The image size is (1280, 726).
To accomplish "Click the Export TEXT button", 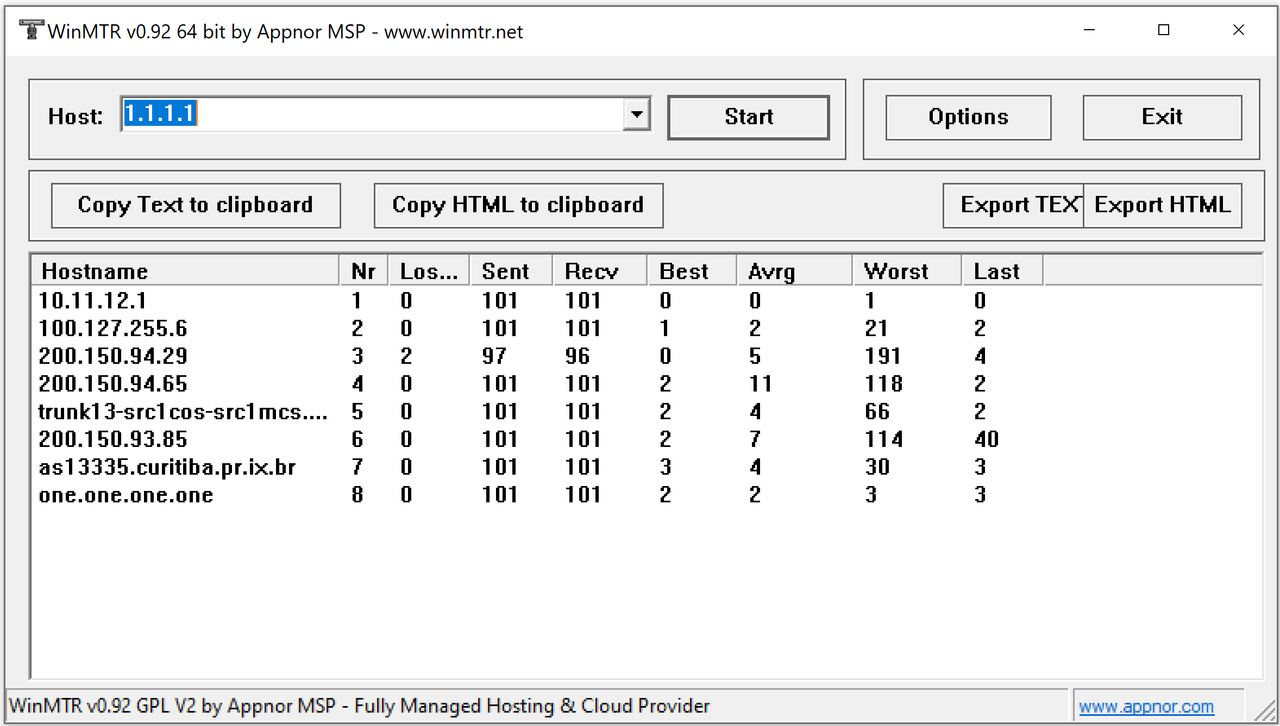I will click(x=1013, y=205).
